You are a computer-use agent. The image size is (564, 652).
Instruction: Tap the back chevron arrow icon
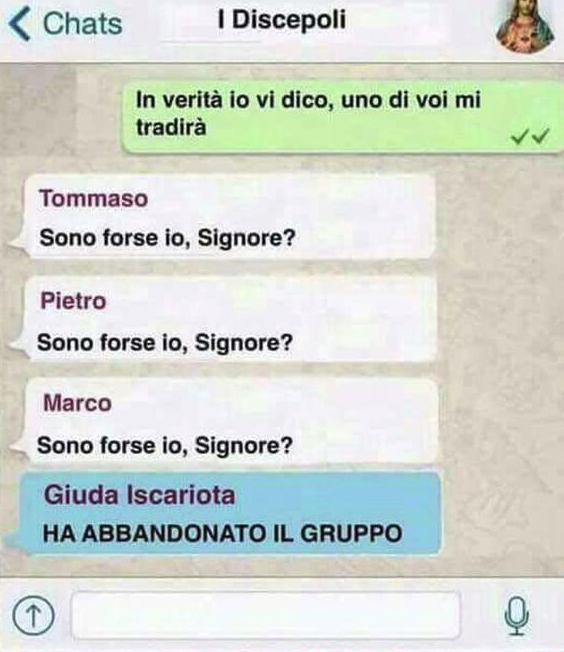click(x=19, y=25)
